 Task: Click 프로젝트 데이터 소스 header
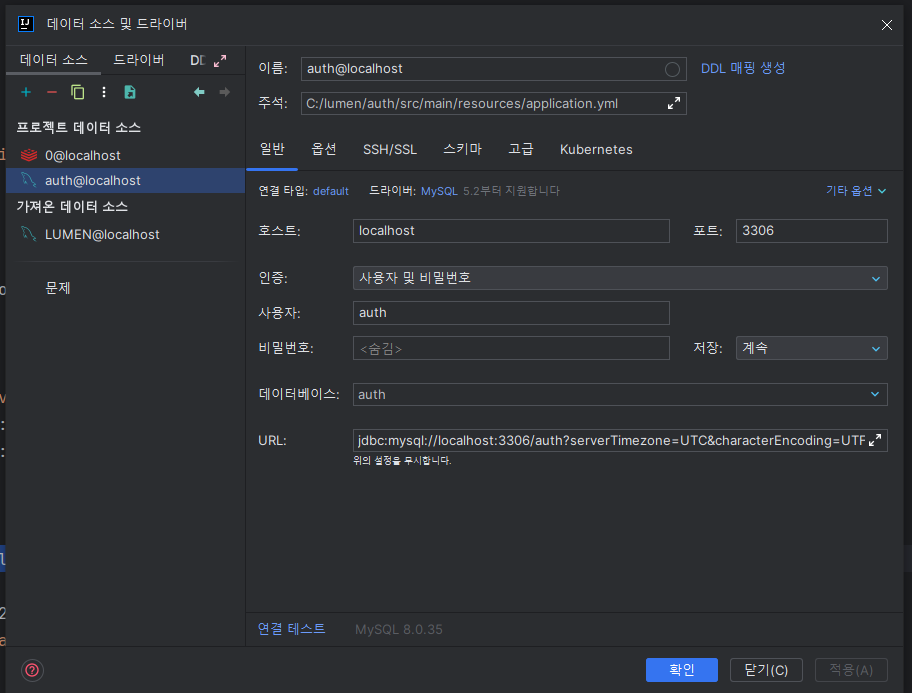[x=79, y=127]
